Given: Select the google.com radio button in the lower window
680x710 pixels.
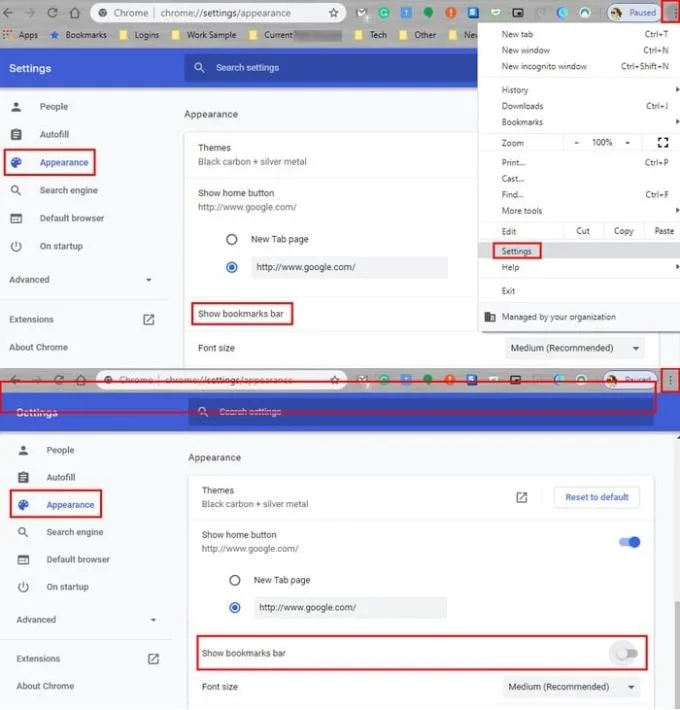Looking at the screenshot, I should (x=235, y=607).
